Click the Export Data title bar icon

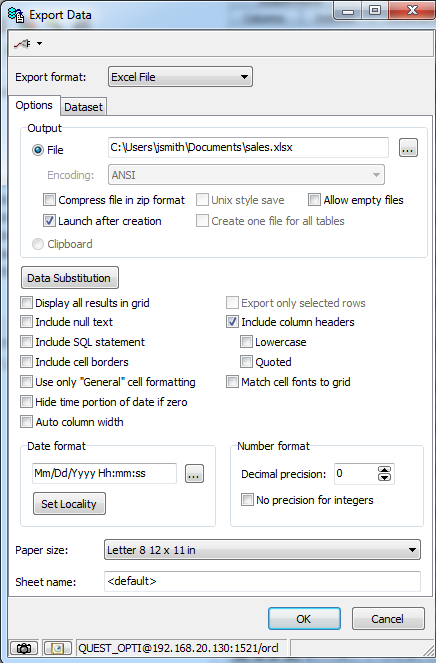pos(16,15)
